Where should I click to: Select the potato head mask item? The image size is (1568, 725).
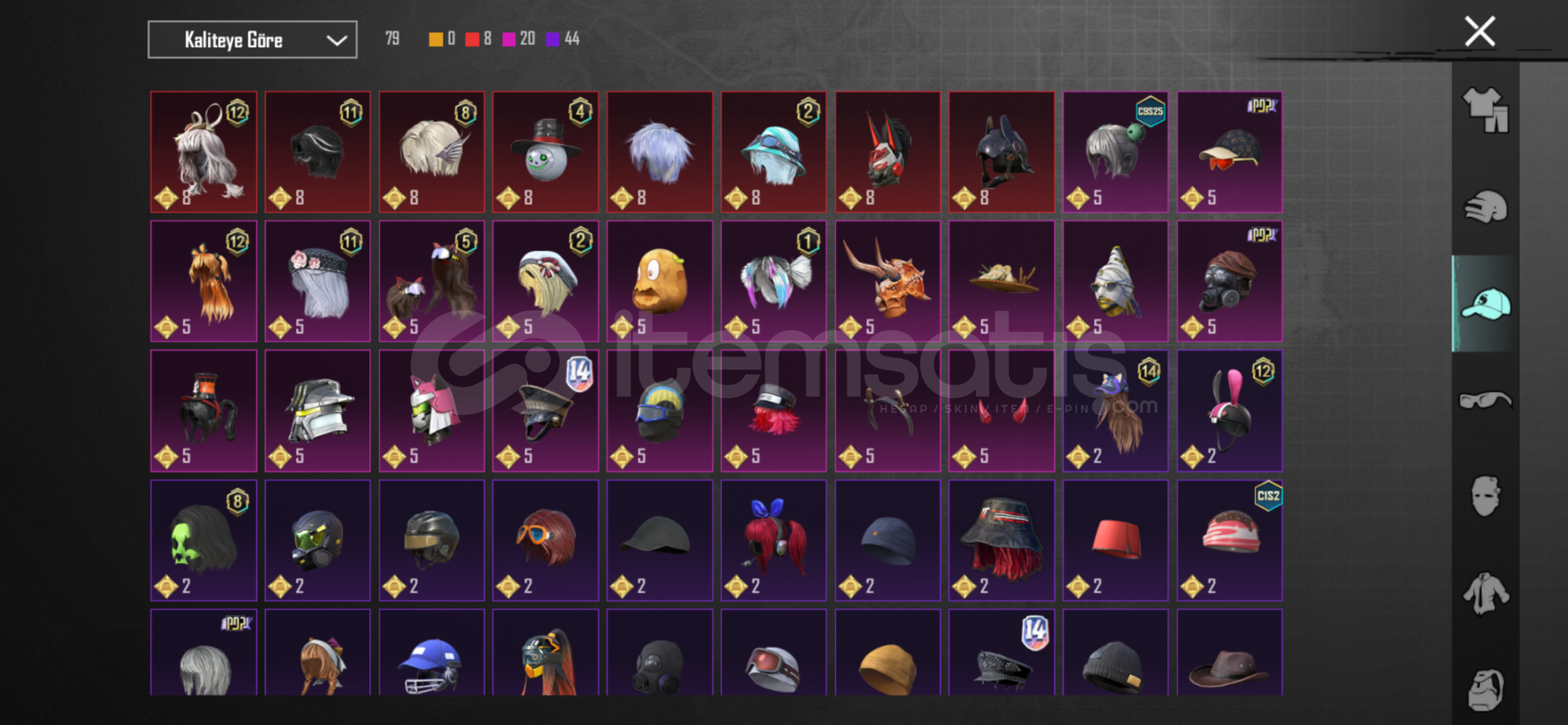[660, 281]
